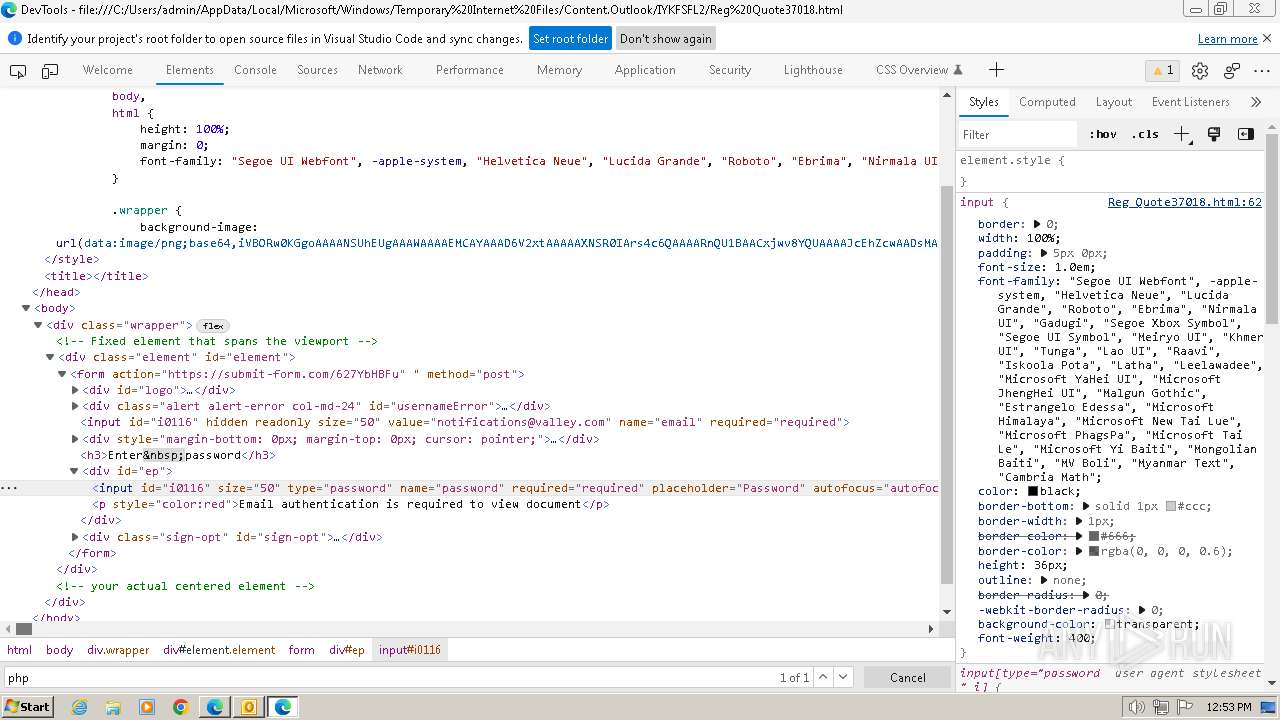
Task: Add a new DevTools tab with plus icon
Action: click(996, 70)
